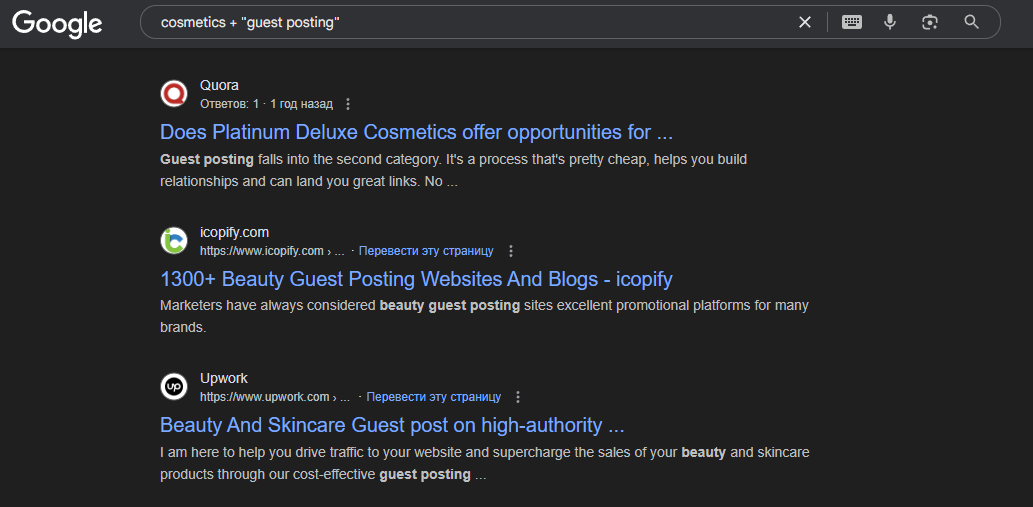
Task: Open more options for Quora result
Action: click(349, 104)
